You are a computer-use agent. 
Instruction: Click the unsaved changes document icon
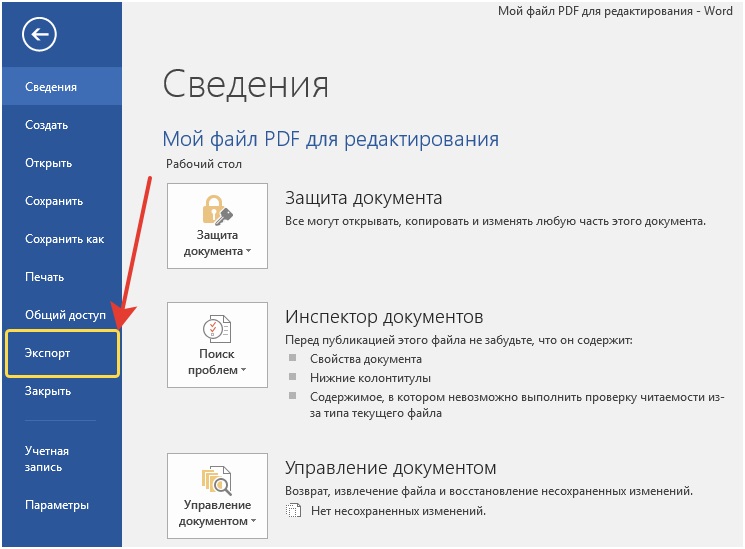click(x=294, y=511)
